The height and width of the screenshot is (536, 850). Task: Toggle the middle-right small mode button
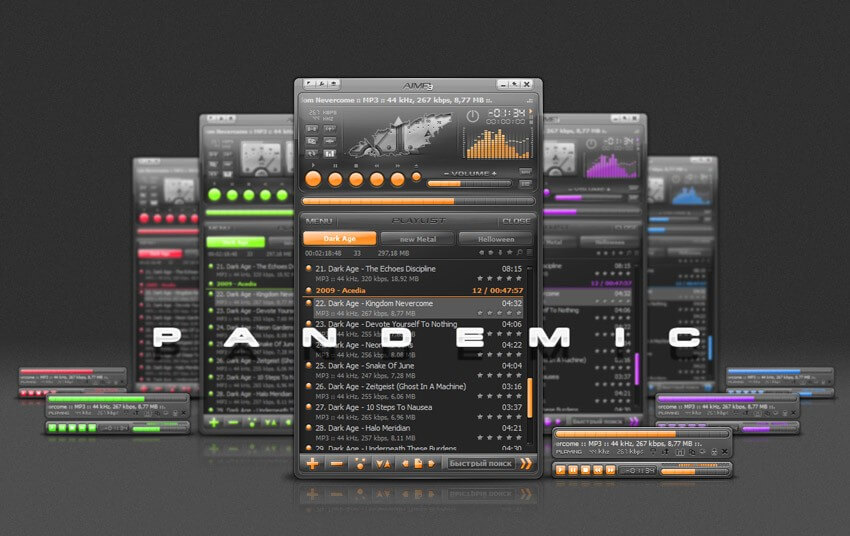(330, 141)
